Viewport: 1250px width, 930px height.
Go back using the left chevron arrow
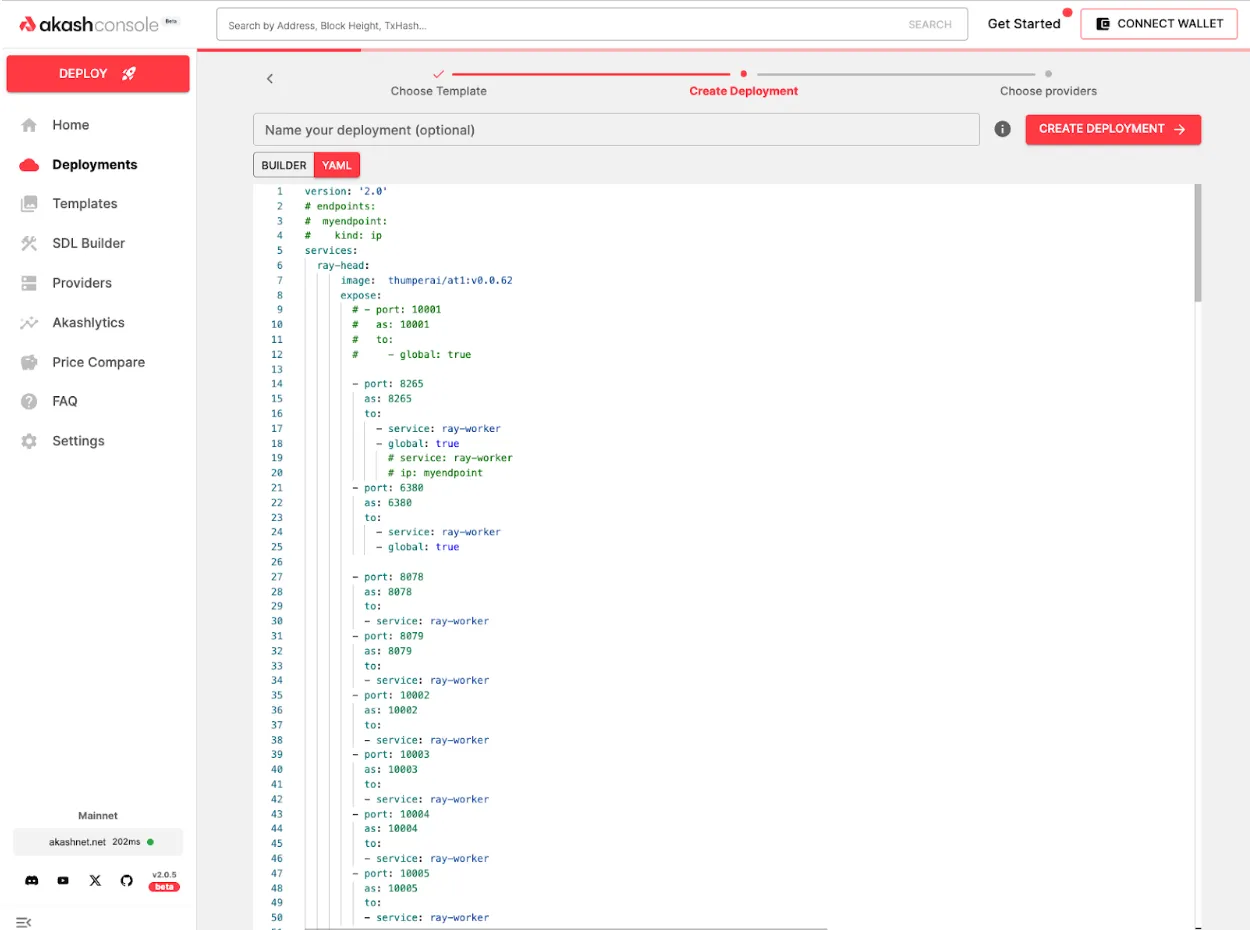click(x=270, y=79)
